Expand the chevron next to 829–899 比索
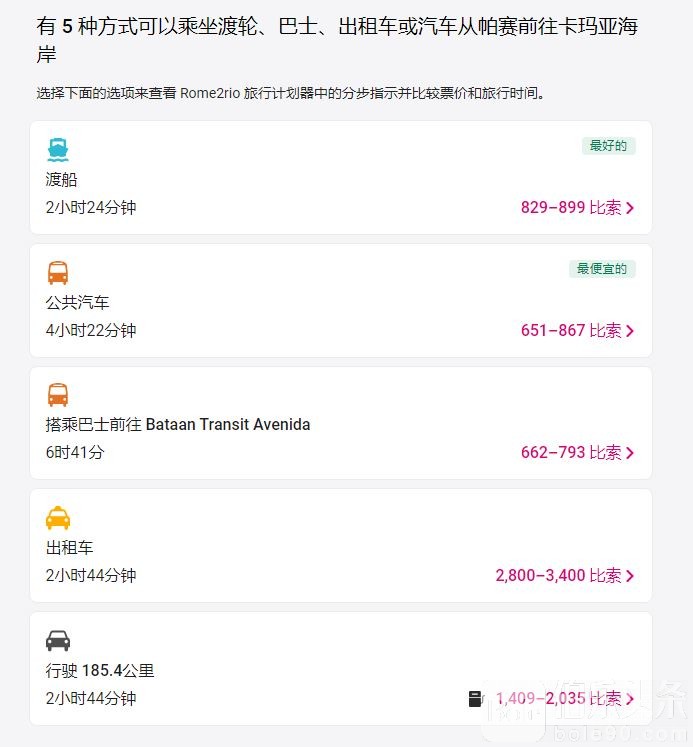693x747 pixels. [630, 208]
